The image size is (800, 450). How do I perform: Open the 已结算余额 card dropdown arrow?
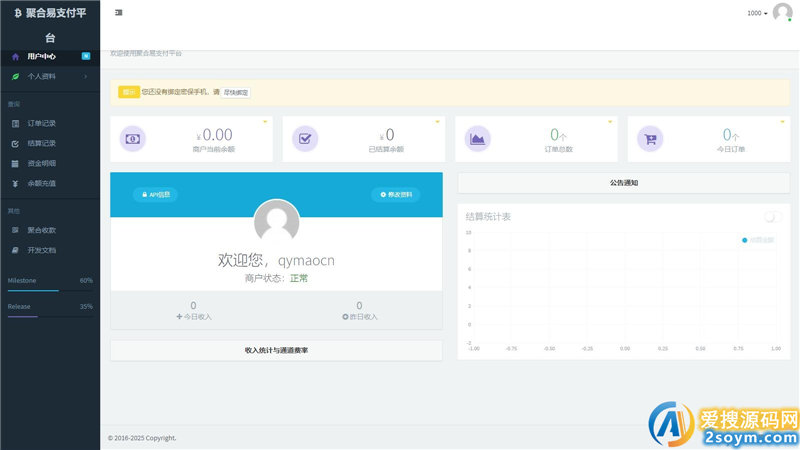(x=437, y=122)
